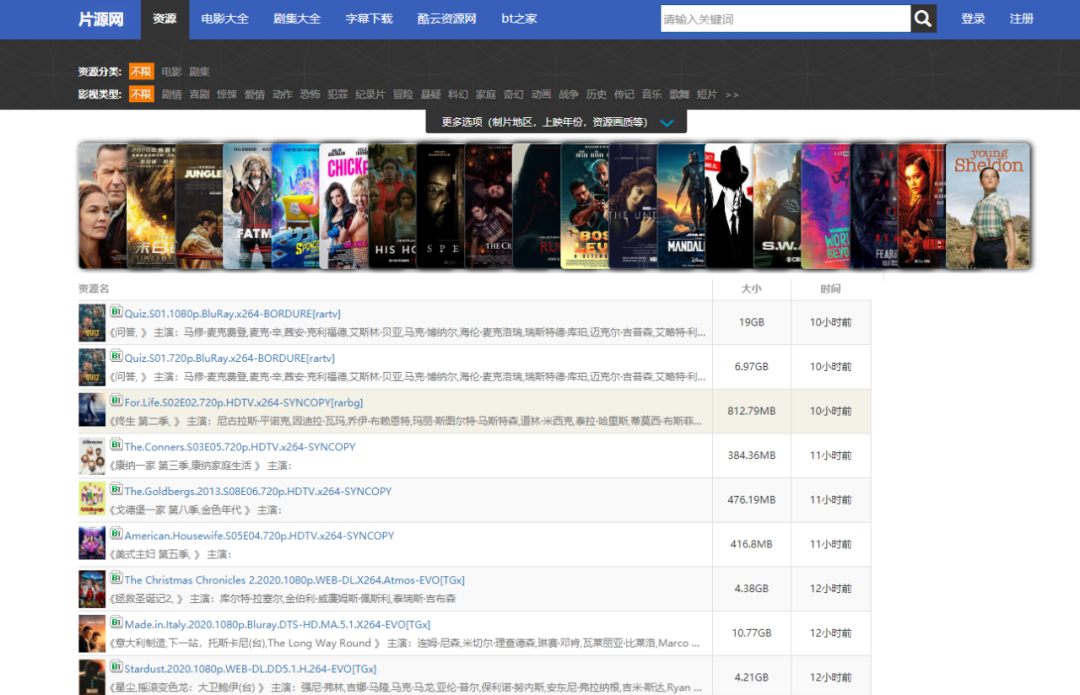The width and height of the screenshot is (1080, 695).
Task: Click Made.in.Italy row poster icon
Action: pos(92,632)
